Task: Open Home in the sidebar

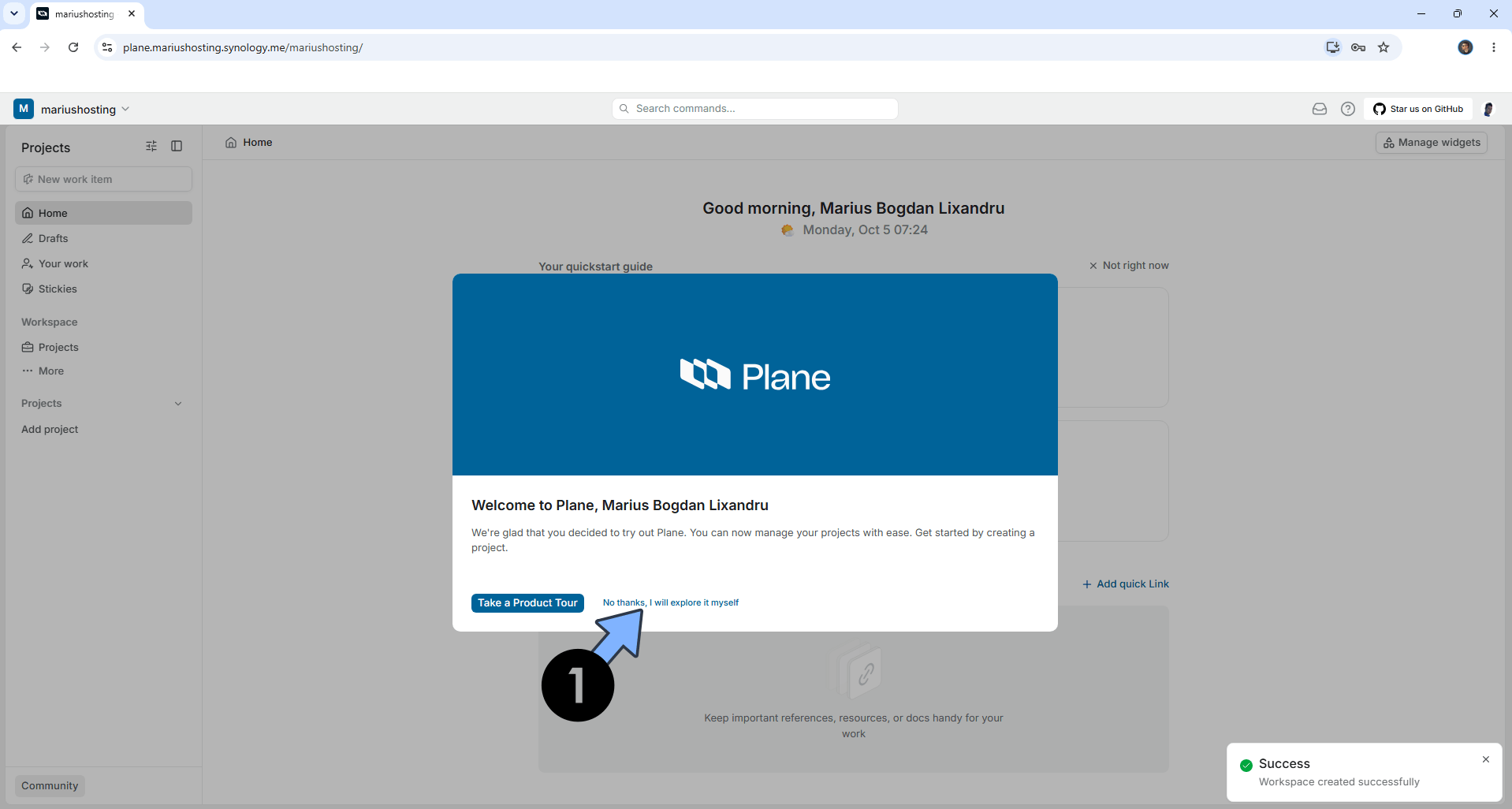Action: coord(103,213)
